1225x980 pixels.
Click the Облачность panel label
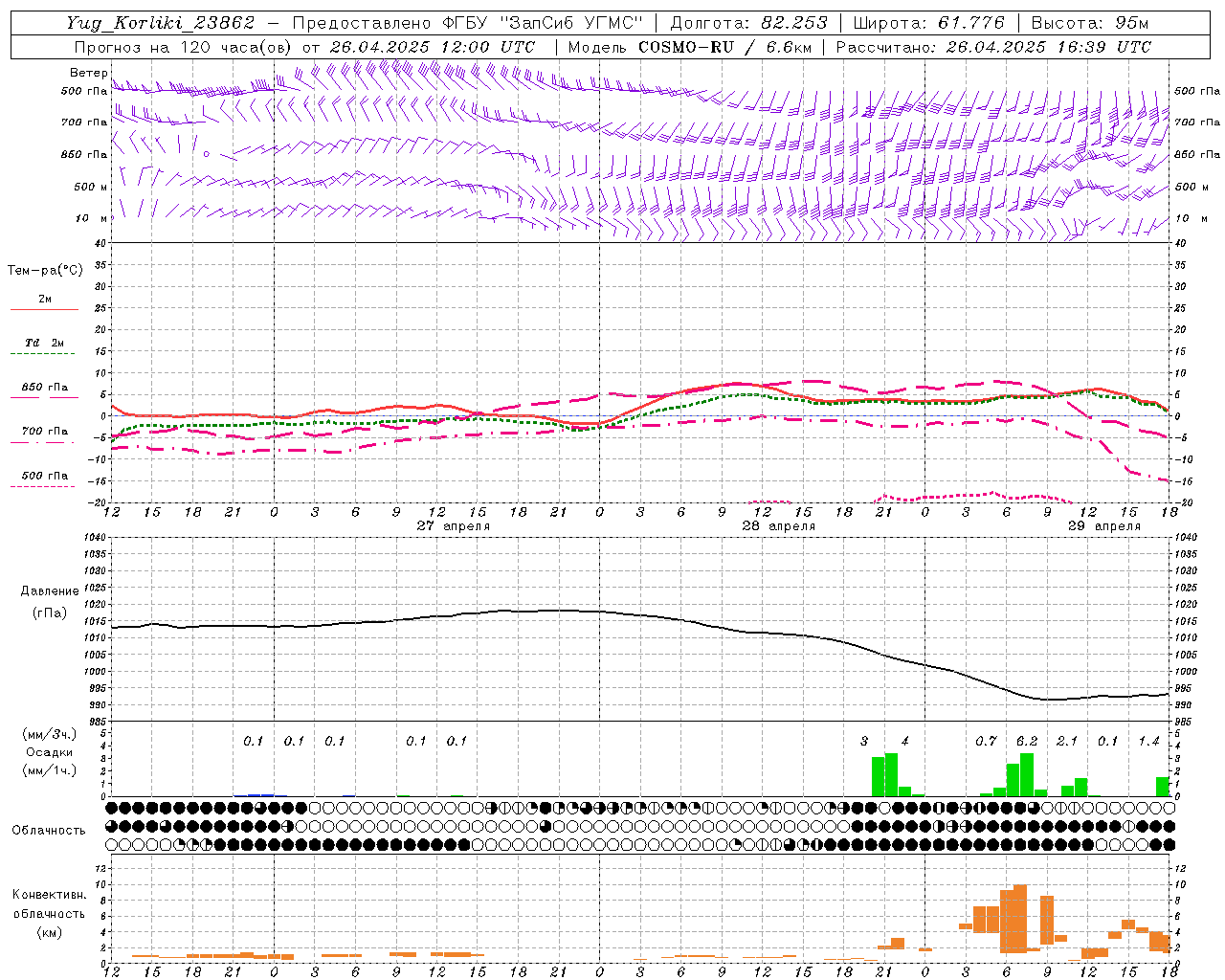click(x=49, y=830)
